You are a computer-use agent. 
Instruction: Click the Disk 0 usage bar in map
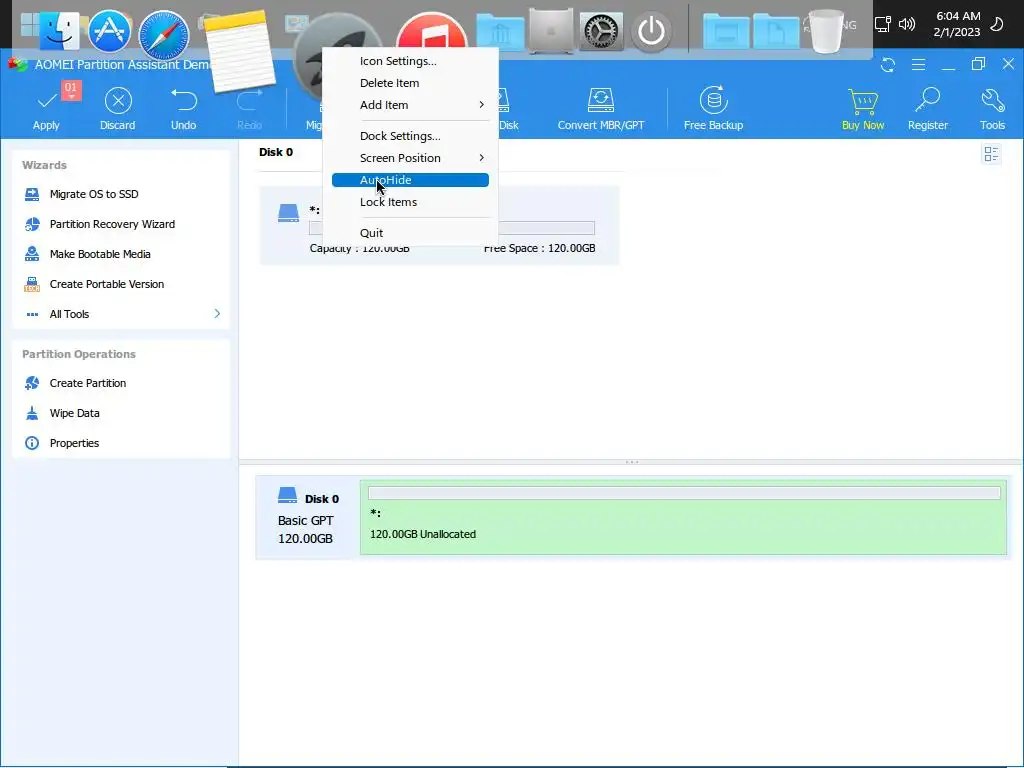[684, 493]
